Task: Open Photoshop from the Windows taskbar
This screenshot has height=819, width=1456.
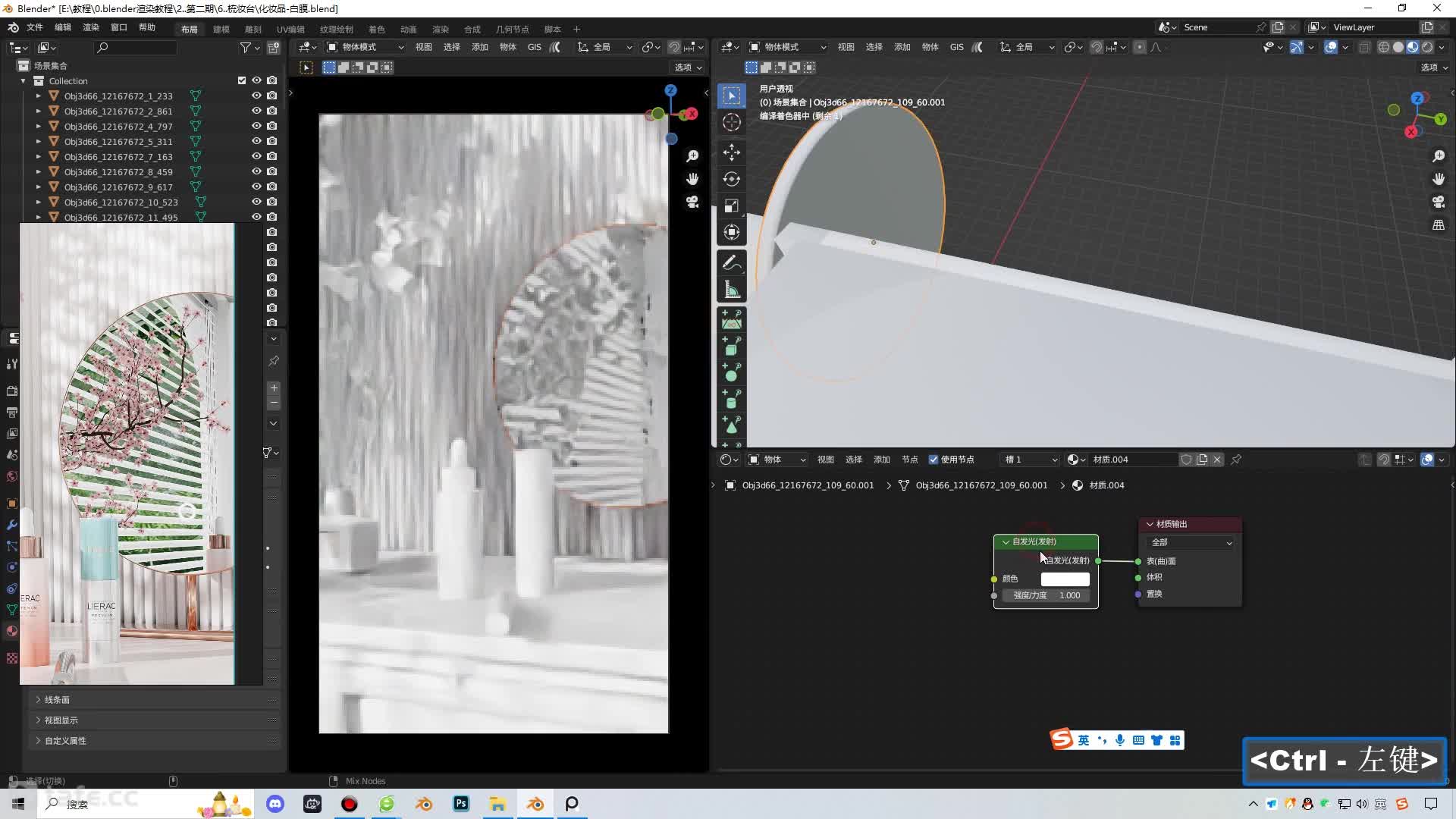Action: tap(461, 804)
